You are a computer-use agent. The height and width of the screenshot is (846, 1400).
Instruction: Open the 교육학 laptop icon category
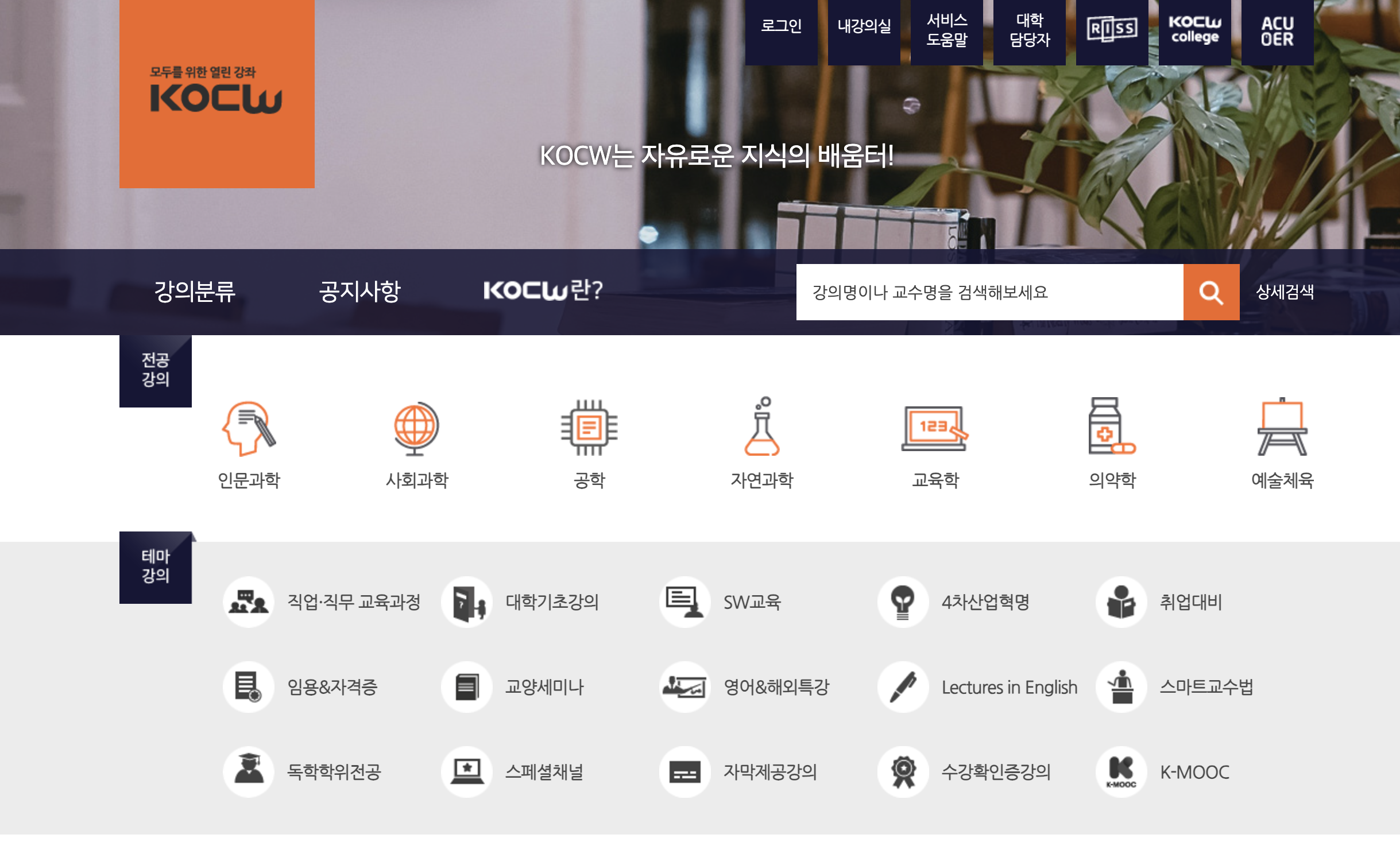(934, 428)
